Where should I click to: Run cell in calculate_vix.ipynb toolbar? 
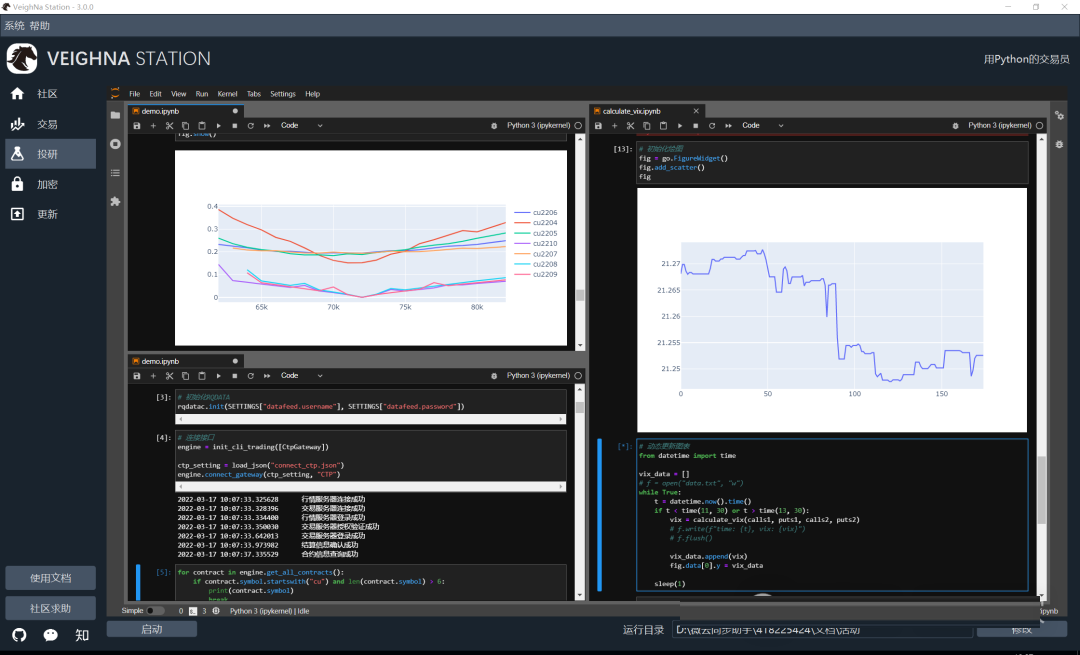coord(680,126)
